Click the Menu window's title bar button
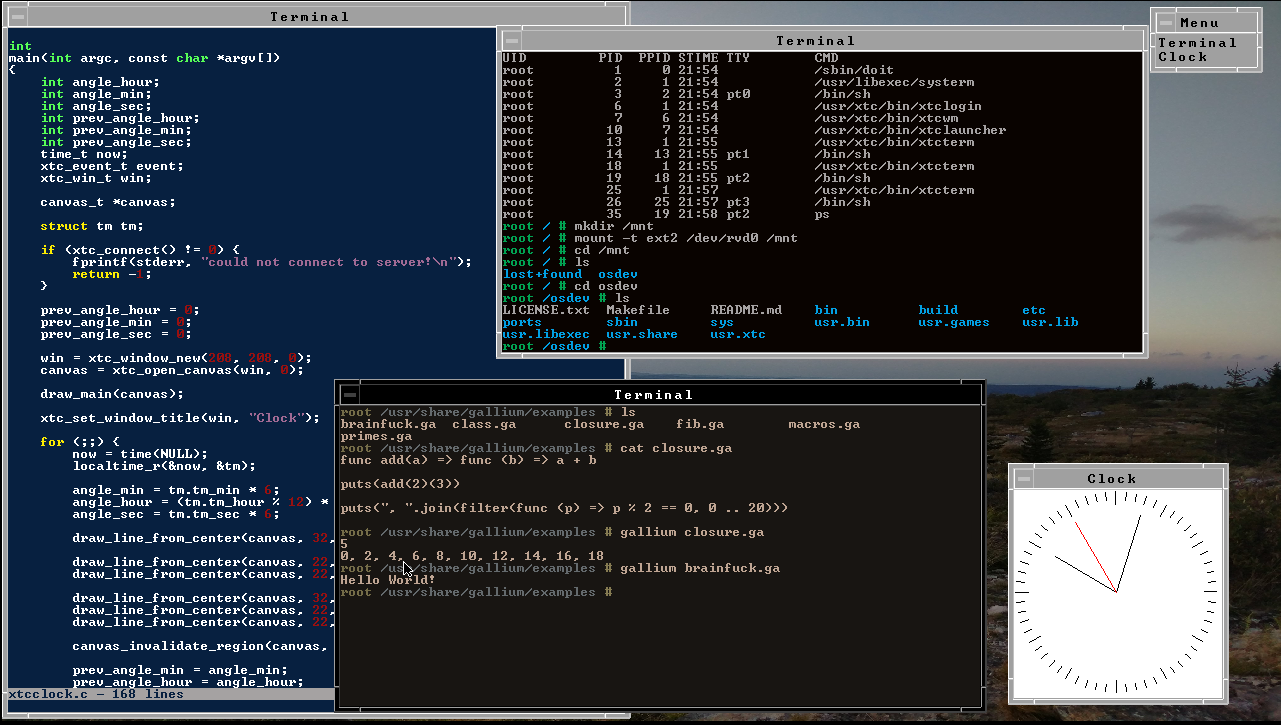This screenshot has height=725, width=1281. point(1165,23)
